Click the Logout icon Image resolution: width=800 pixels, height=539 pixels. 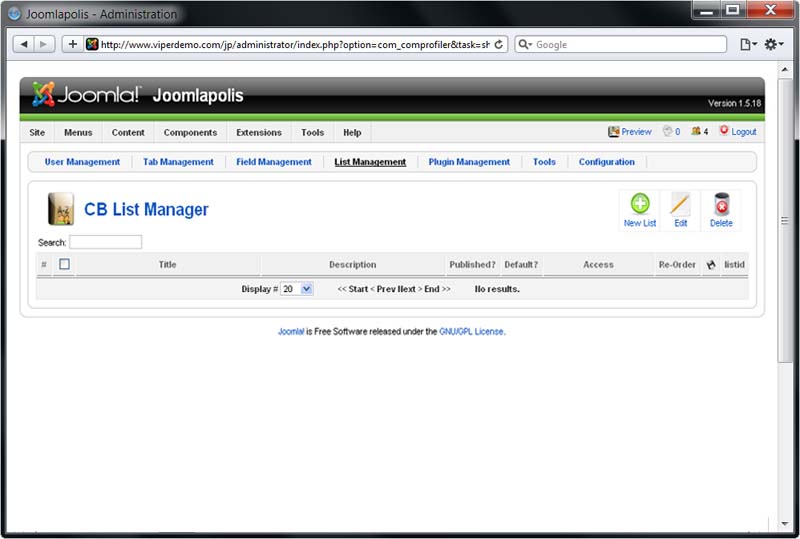tap(723, 131)
